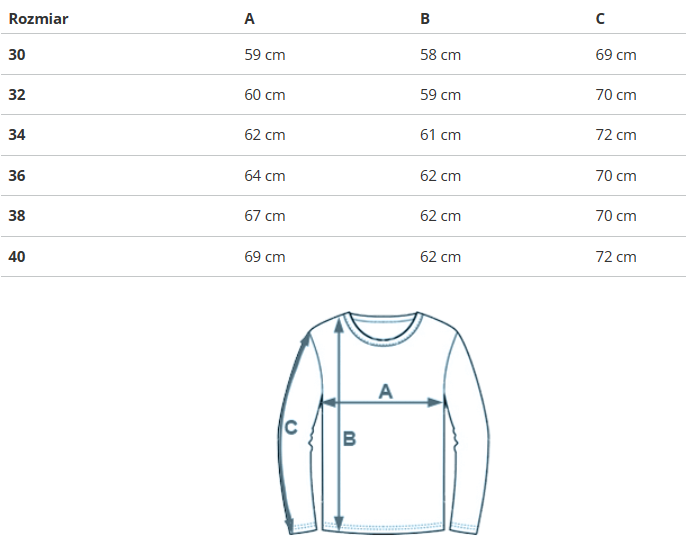Click the 59 cm A value for size 30
This screenshot has width=686, height=551.
coord(265,54)
